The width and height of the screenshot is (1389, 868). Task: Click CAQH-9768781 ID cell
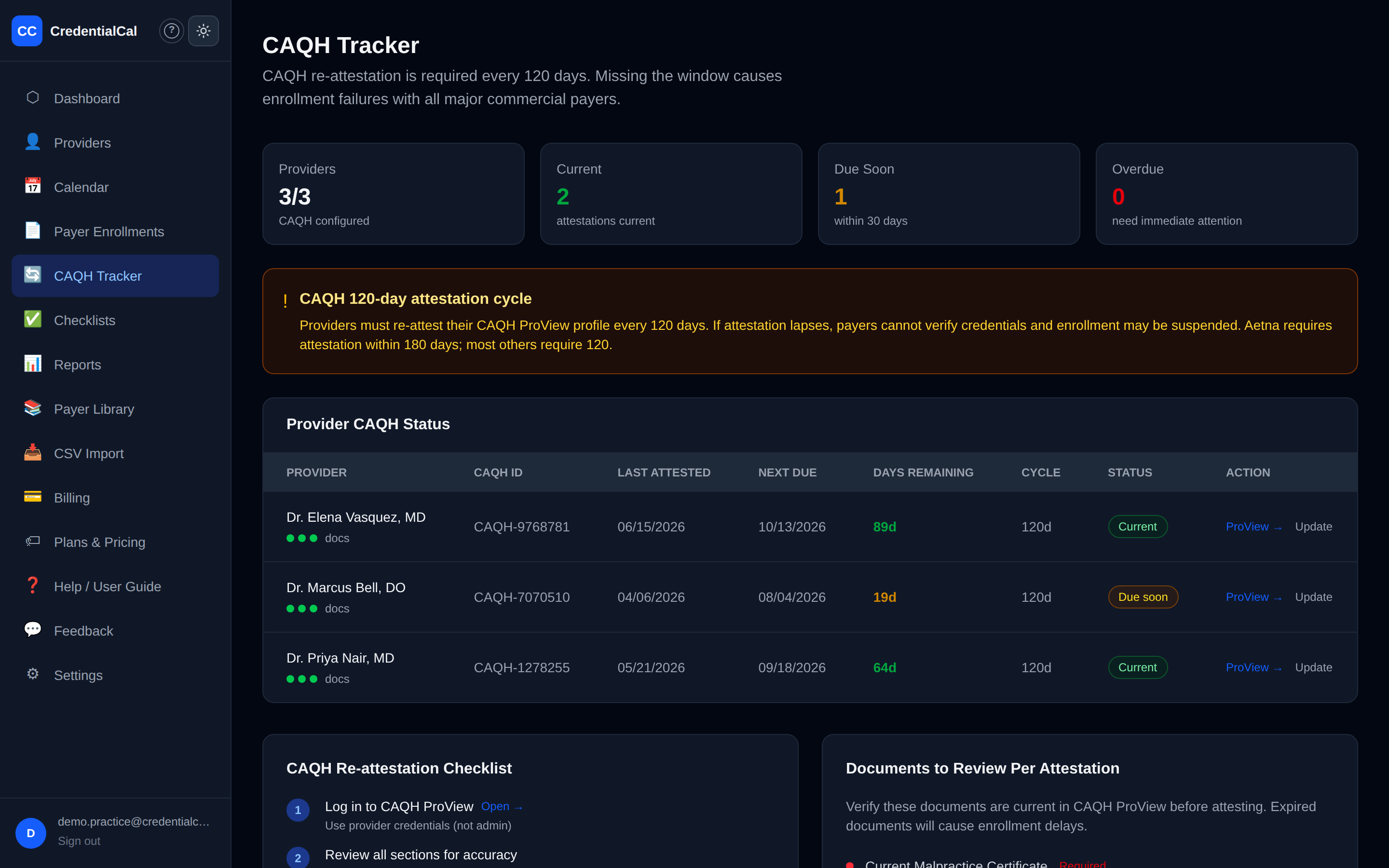(522, 527)
